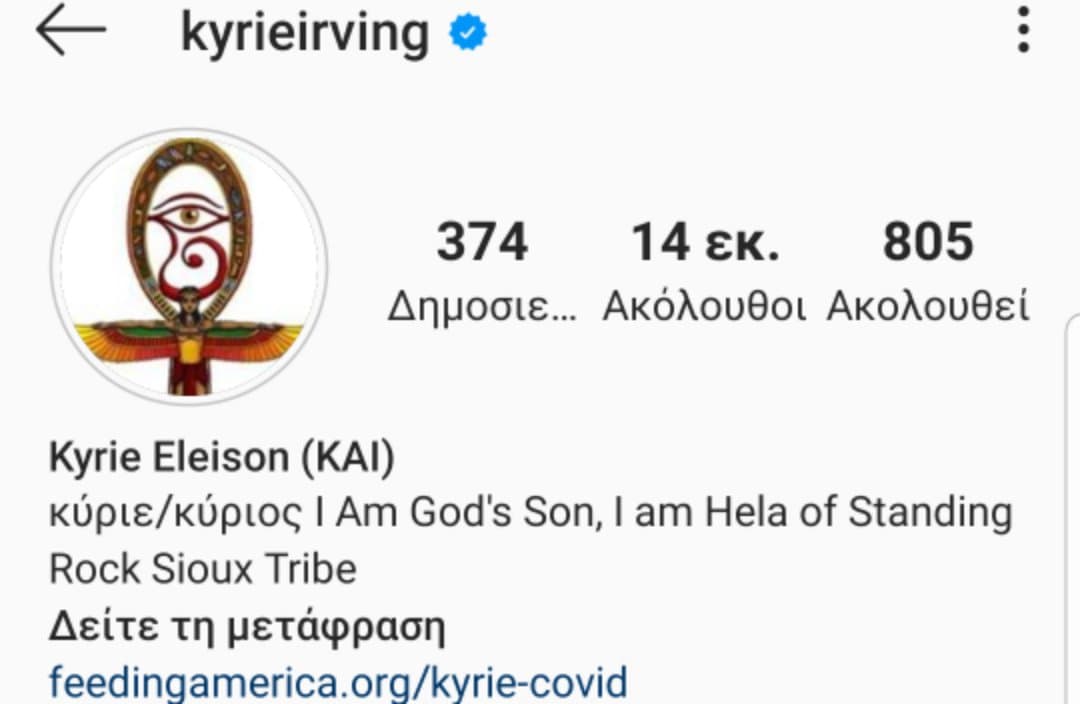Select the "Kyrie Eleison (KAI)" display name

(x=222, y=457)
